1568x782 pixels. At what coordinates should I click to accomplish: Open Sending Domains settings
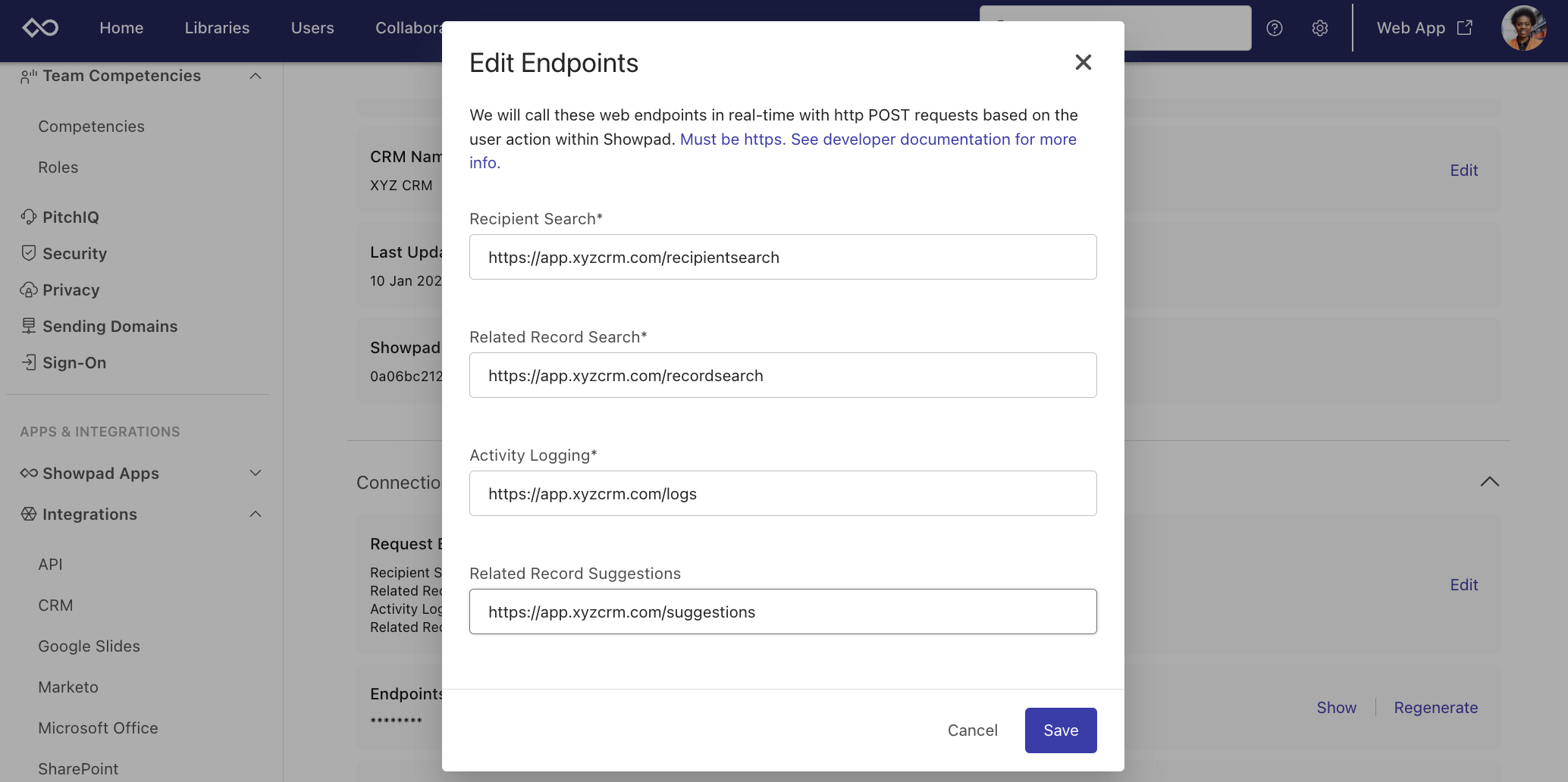(x=110, y=326)
